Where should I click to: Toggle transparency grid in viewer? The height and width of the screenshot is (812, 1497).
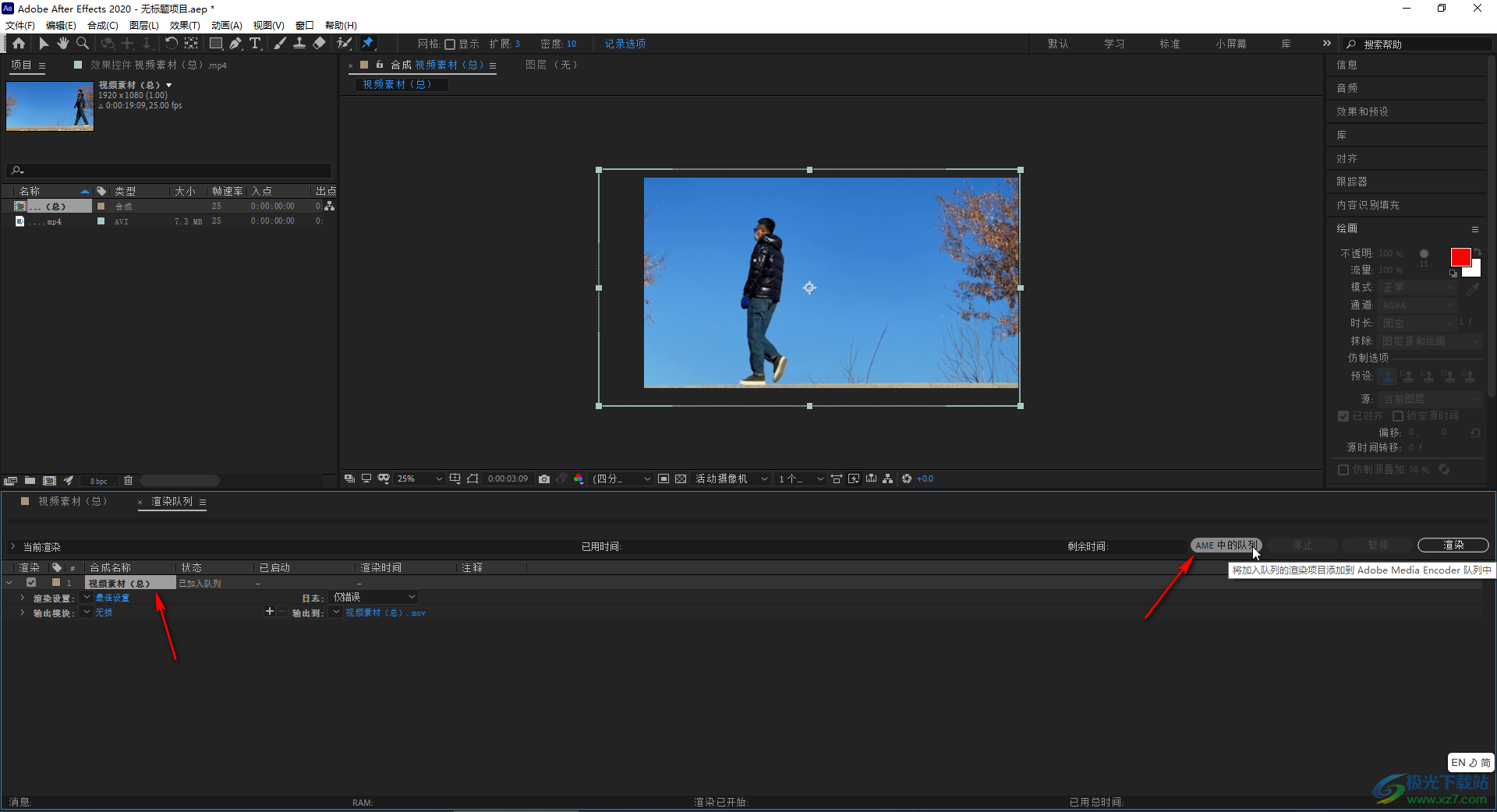click(681, 478)
